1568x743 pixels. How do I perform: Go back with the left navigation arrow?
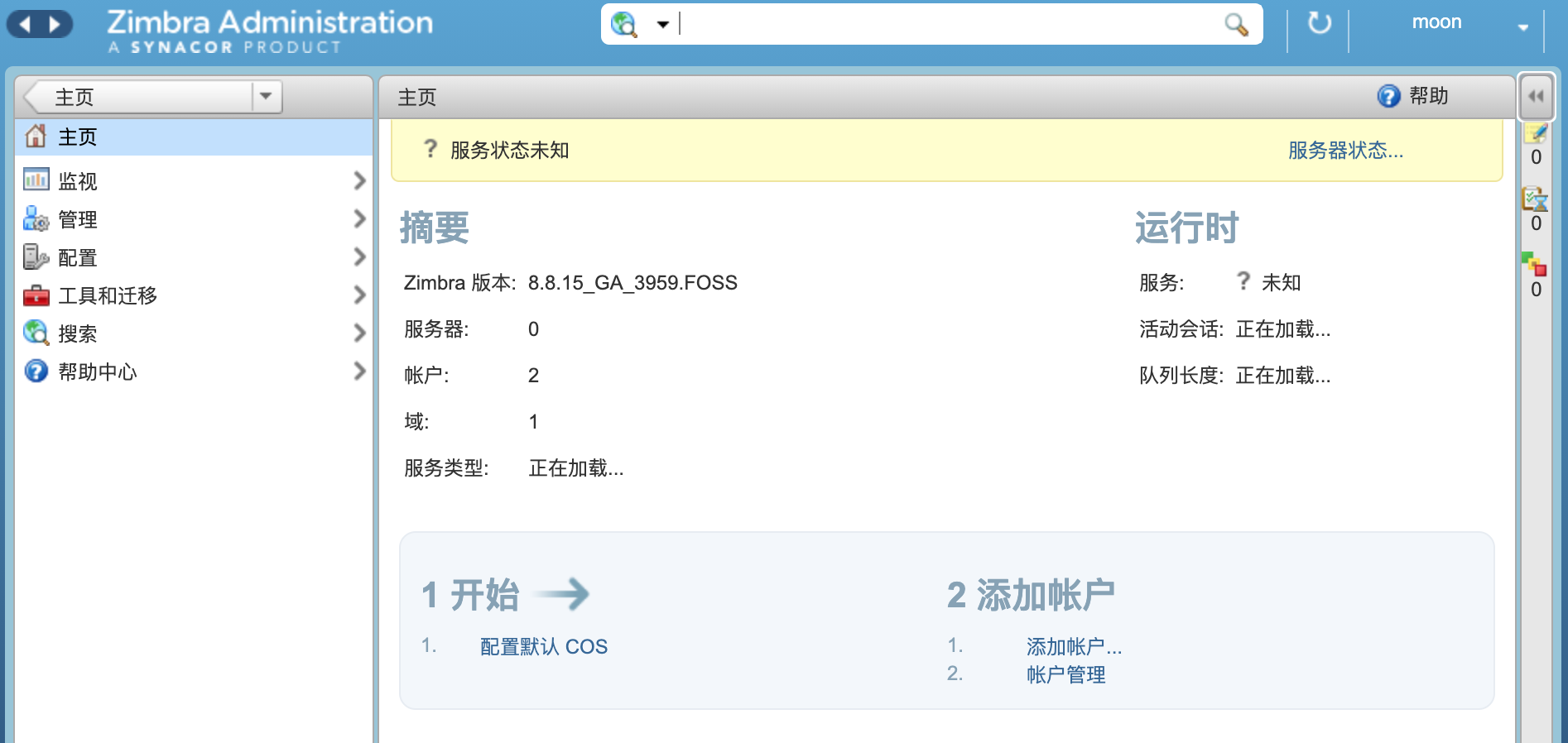point(25,24)
